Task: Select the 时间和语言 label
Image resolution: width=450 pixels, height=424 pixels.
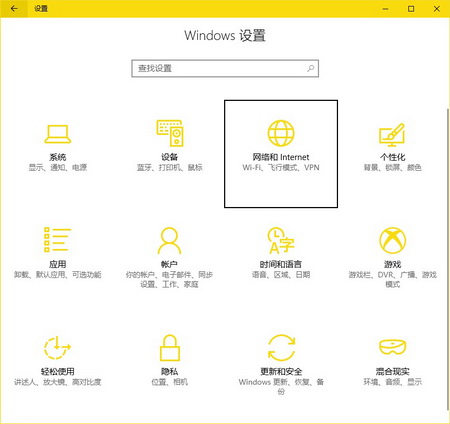Action: [x=281, y=264]
